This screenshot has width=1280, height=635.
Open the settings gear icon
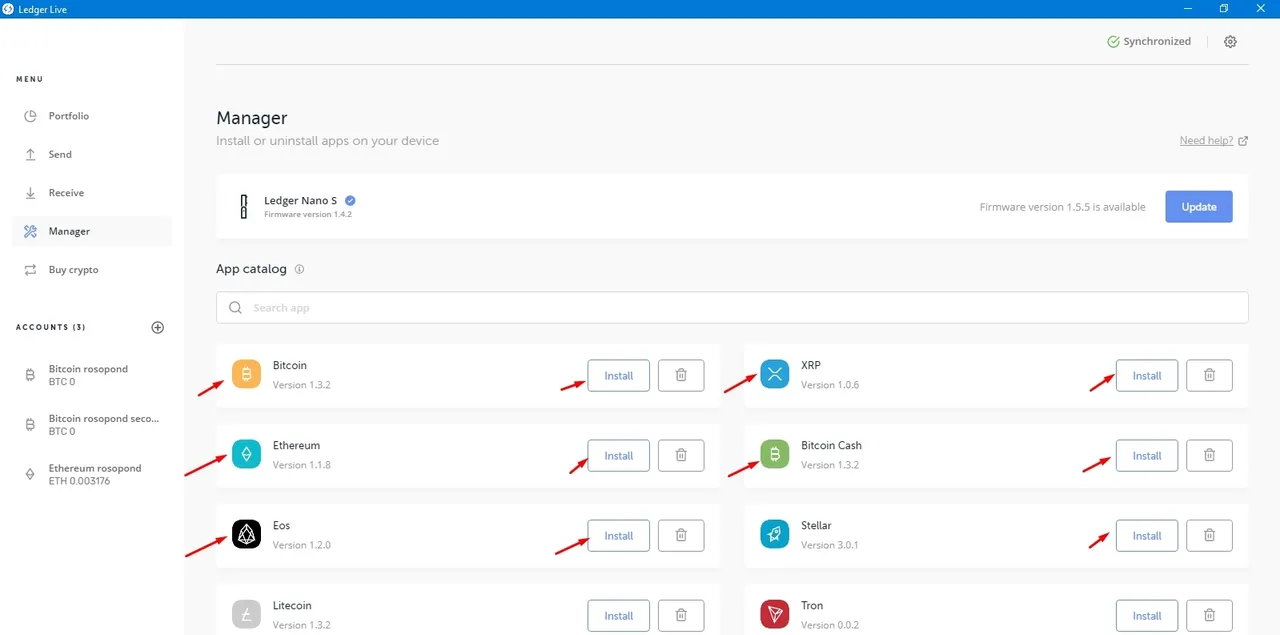pyautogui.click(x=1230, y=42)
